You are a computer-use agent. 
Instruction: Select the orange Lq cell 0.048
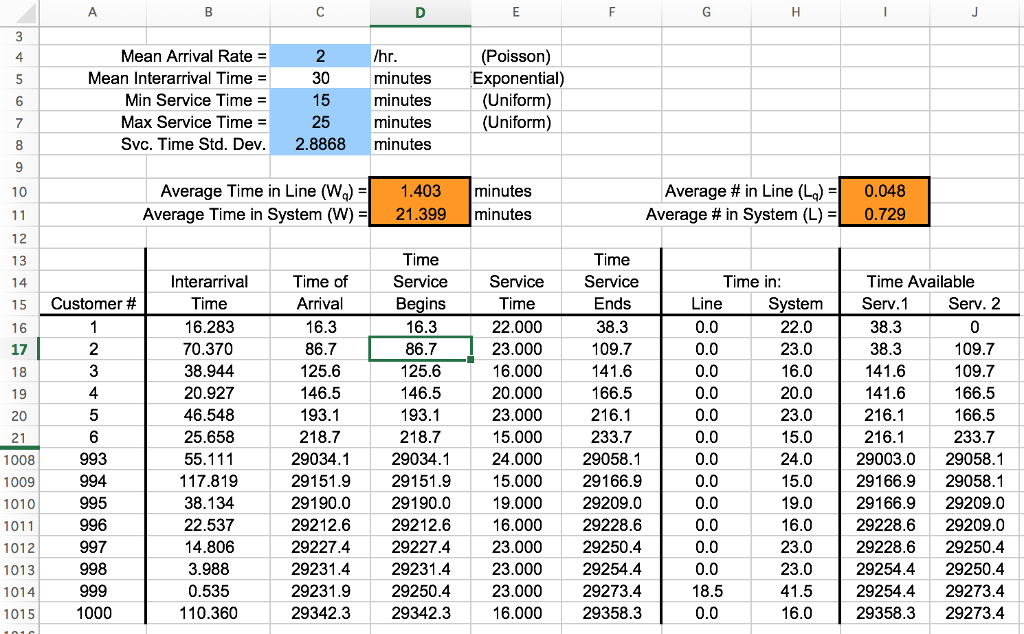coord(884,191)
